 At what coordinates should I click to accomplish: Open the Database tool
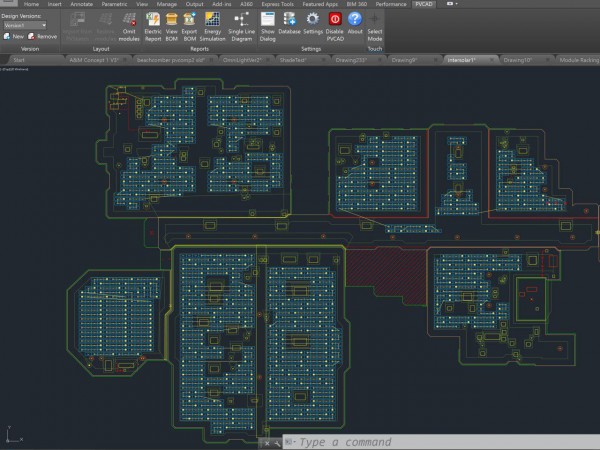tap(290, 20)
